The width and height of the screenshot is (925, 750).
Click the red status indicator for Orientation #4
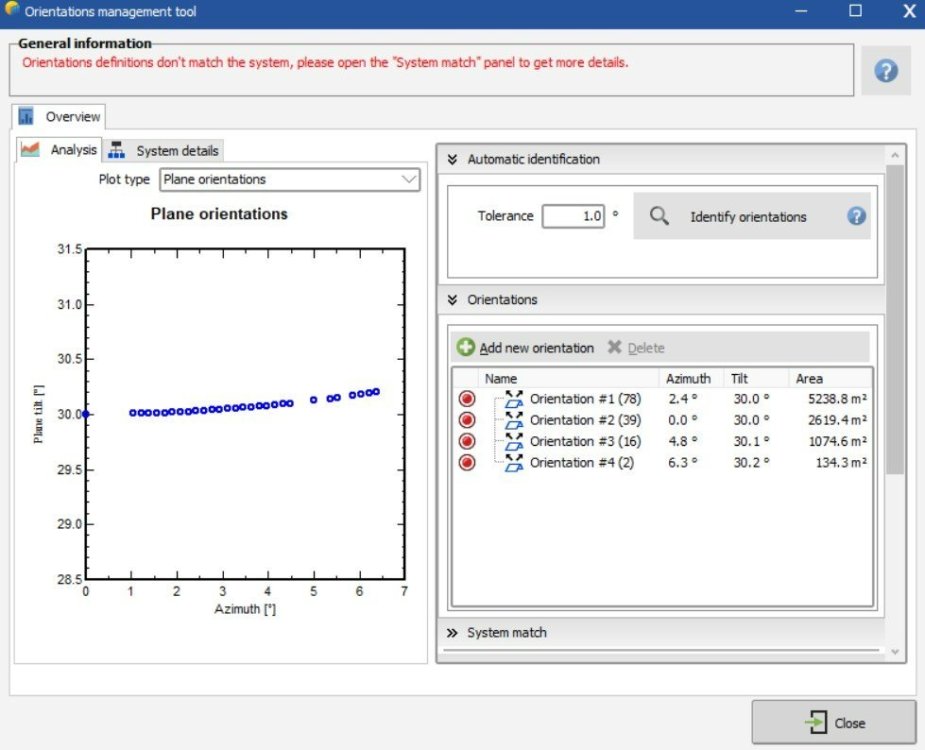coord(467,462)
